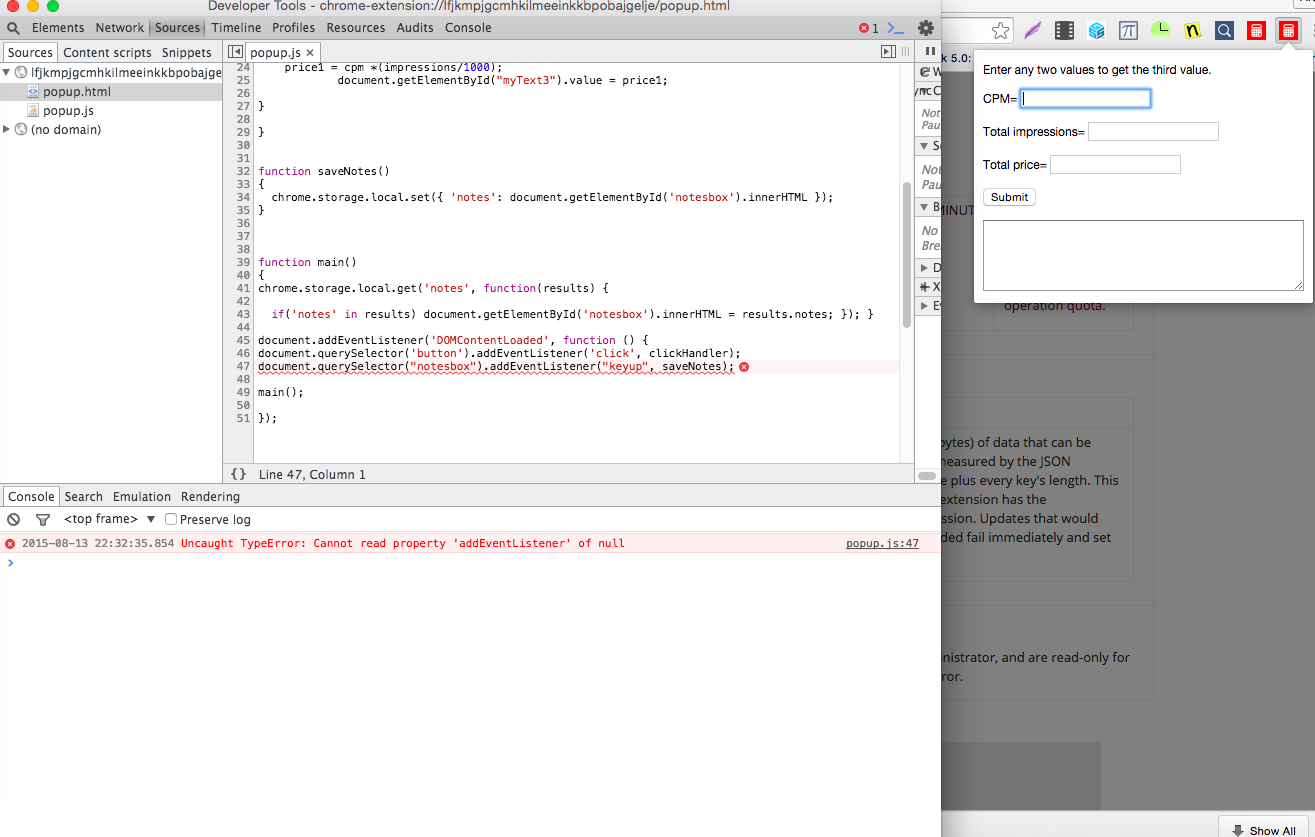Click Show All downloads button

point(1264,829)
